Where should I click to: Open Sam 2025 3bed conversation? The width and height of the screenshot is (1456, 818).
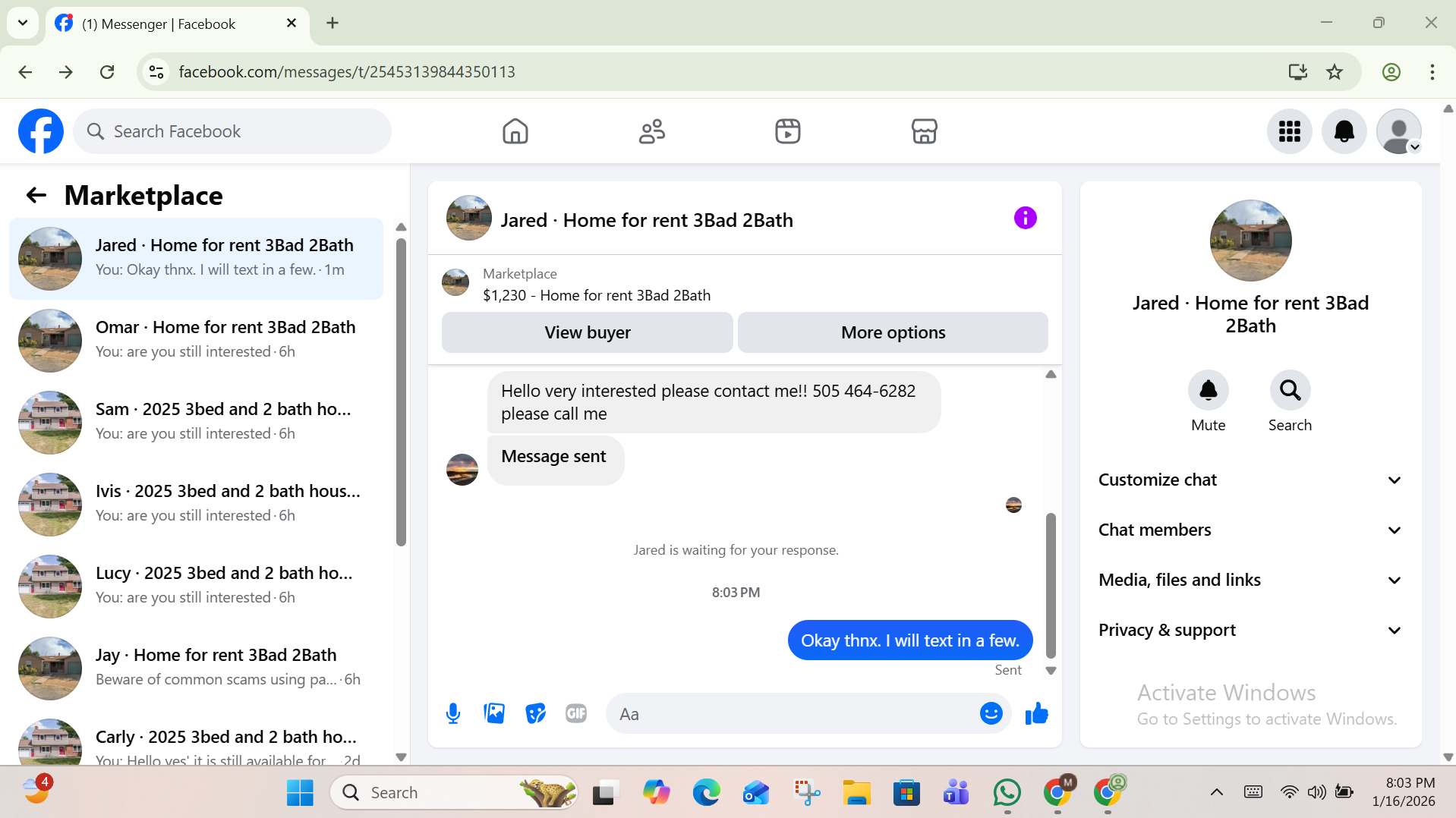196,423
